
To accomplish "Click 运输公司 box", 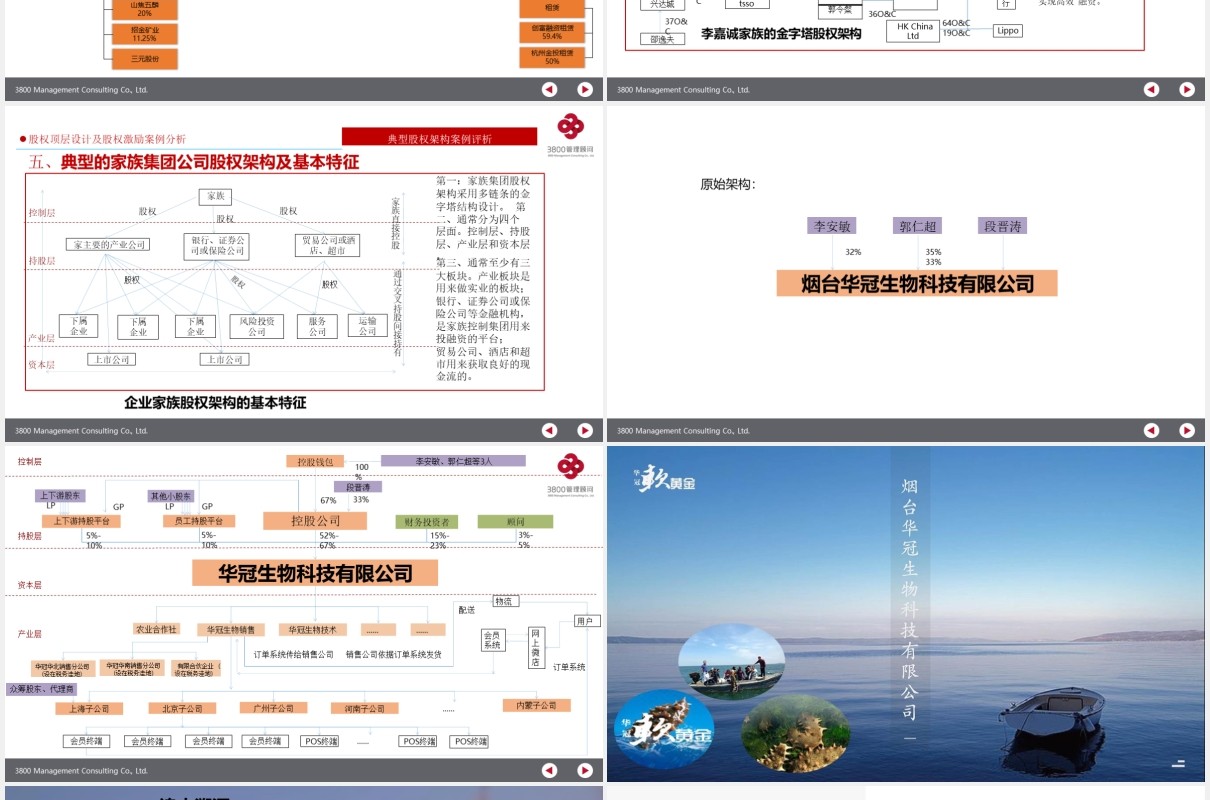I will coord(367,326).
